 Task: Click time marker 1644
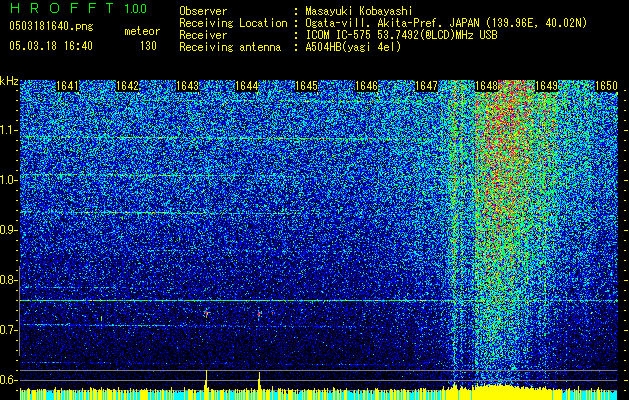coord(247,86)
